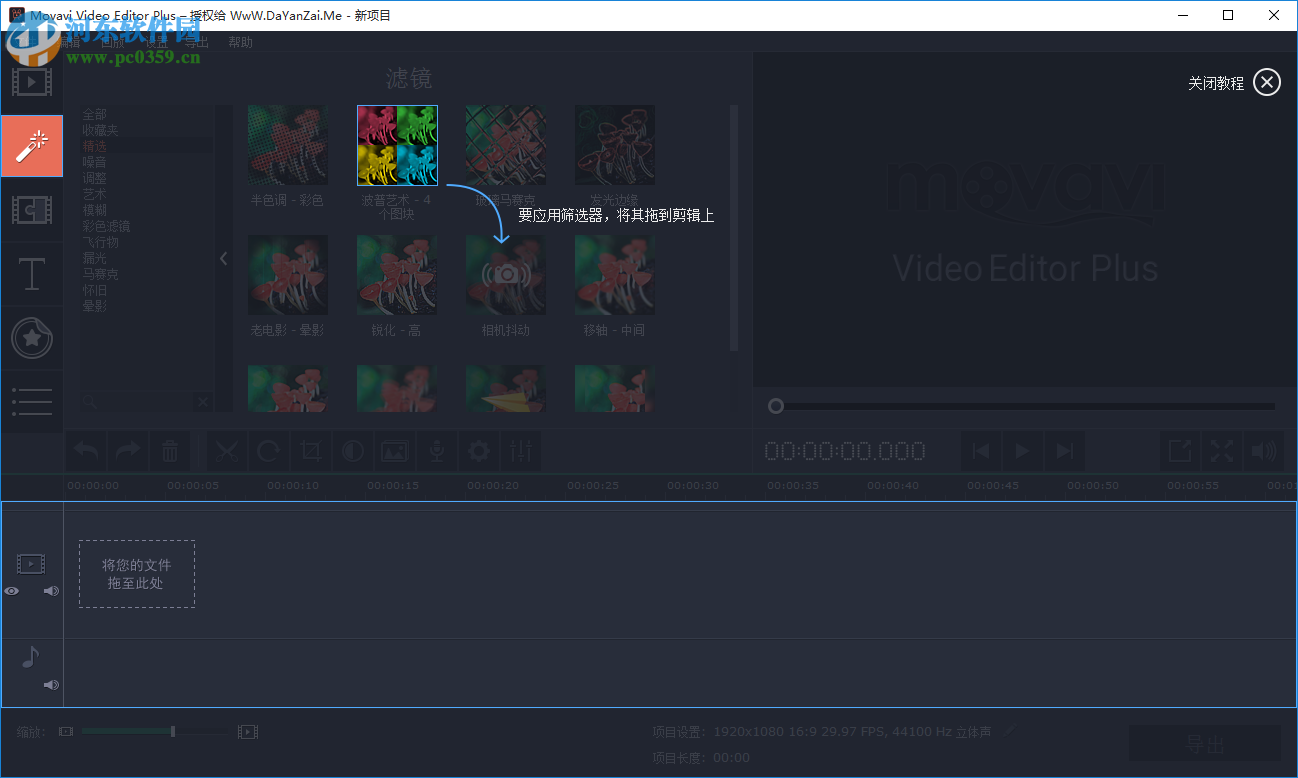This screenshot has width=1298, height=778.
Task: Mute the video track speaker toggle
Action: 50,590
